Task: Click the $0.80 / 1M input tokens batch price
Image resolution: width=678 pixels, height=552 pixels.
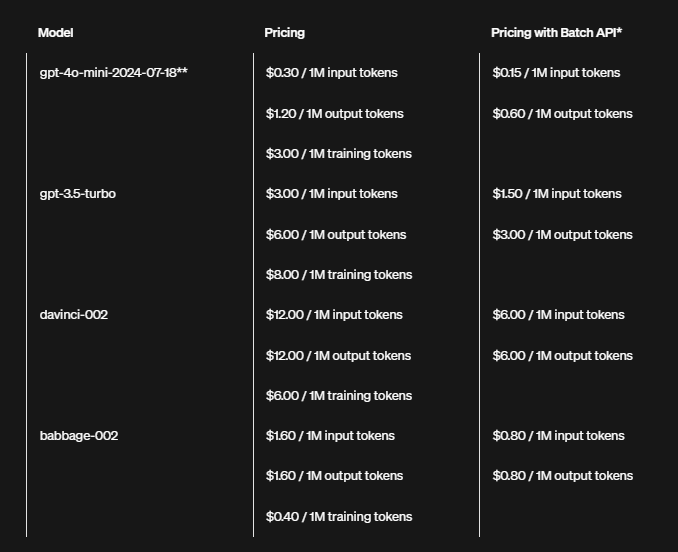Action: coord(558,436)
